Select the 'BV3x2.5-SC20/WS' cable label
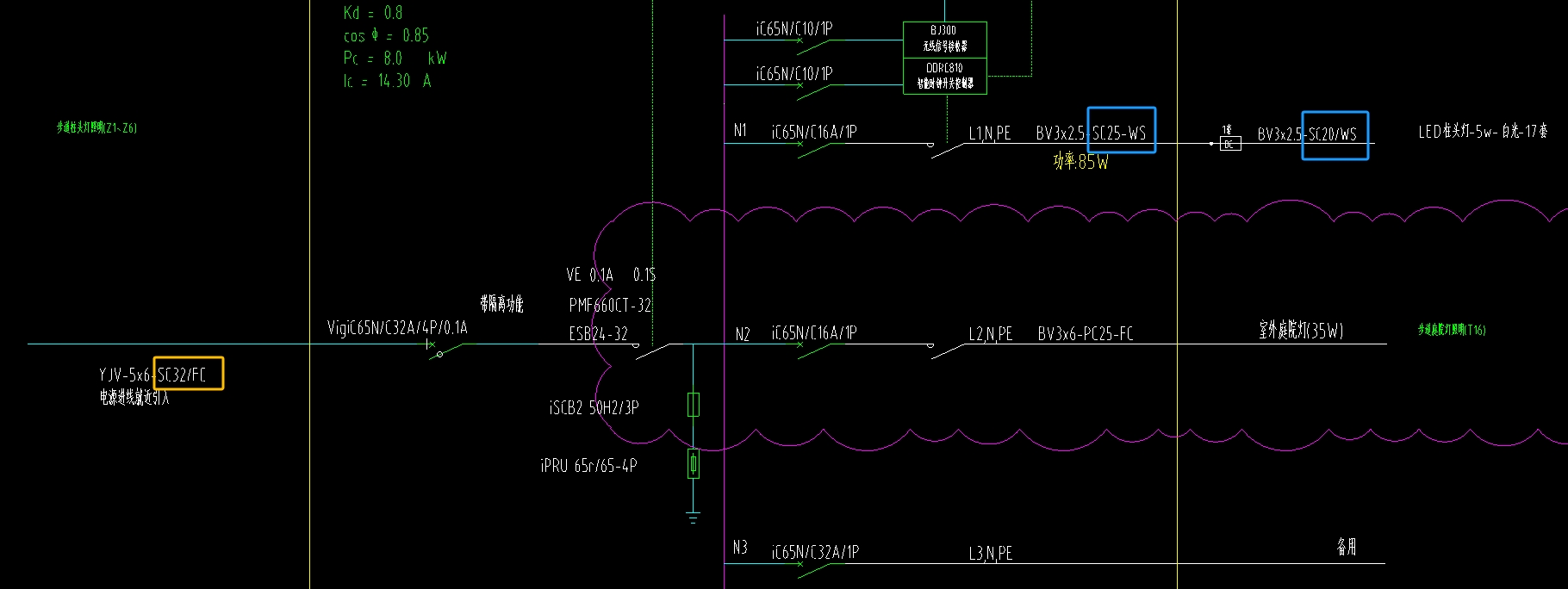The image size is (1568, 589). [x=1307, y=134]
